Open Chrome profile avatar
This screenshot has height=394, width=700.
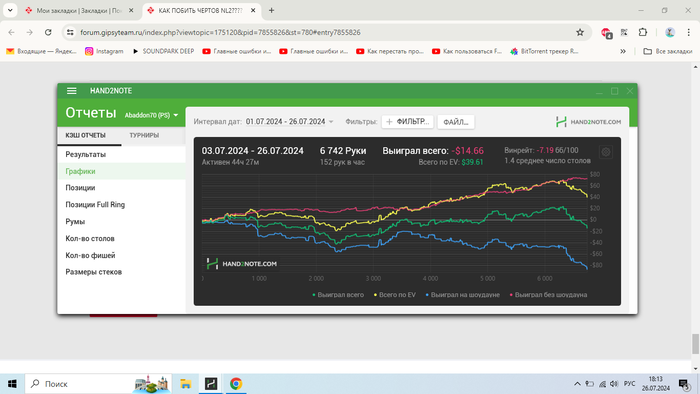tap(670, 32)
